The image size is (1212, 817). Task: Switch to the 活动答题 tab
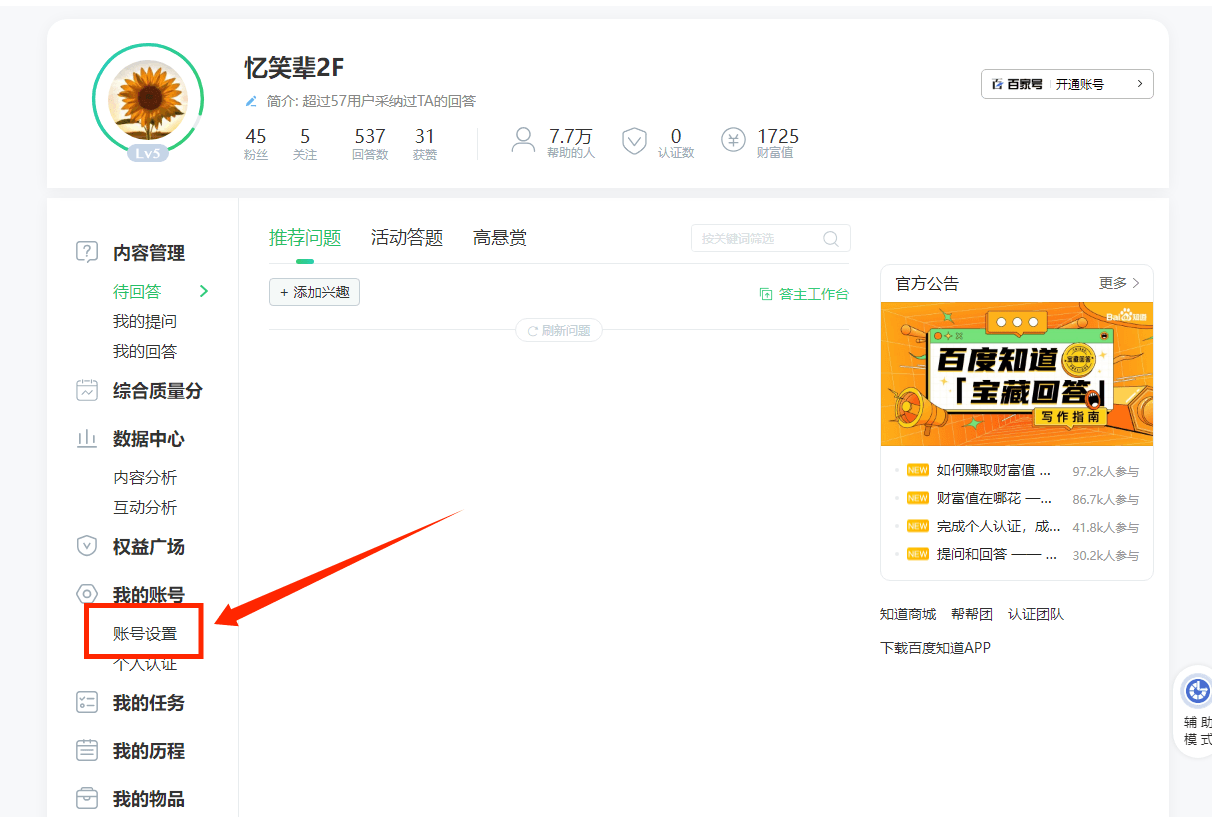407,238
